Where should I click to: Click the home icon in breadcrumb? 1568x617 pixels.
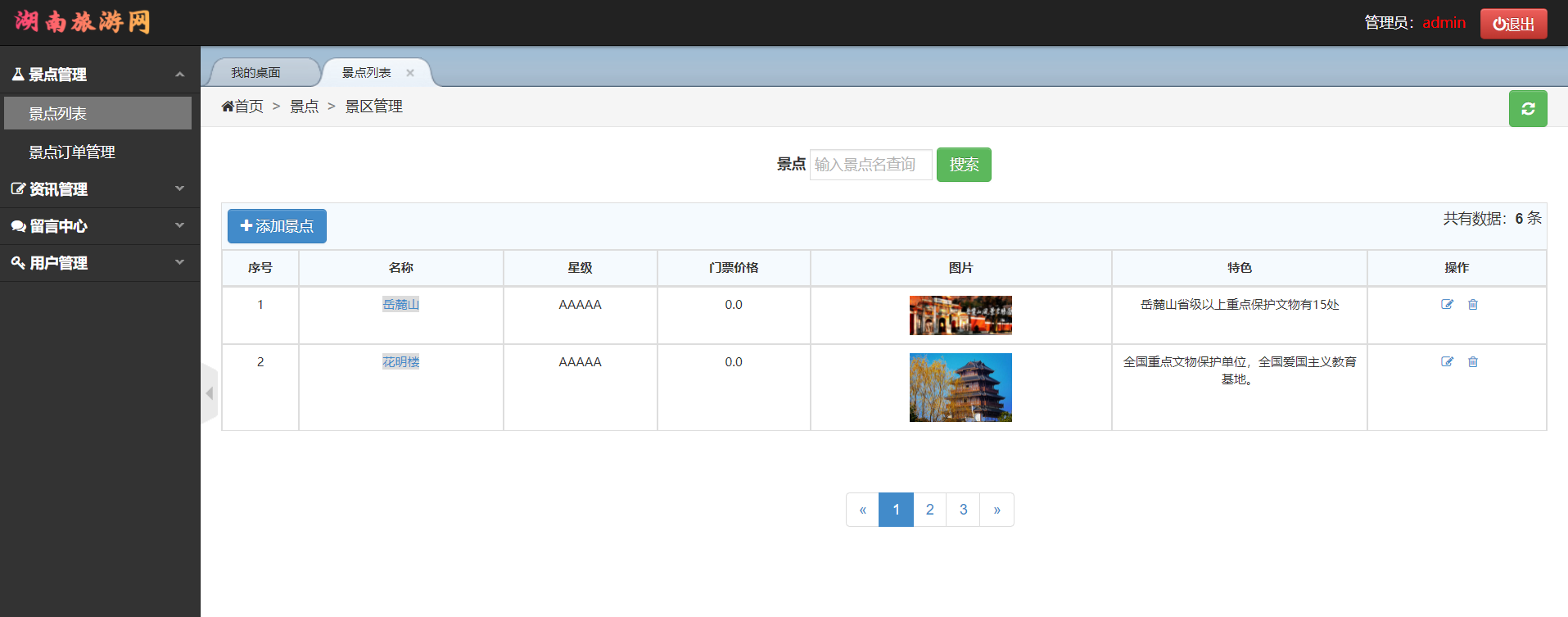tap(228, 107)
